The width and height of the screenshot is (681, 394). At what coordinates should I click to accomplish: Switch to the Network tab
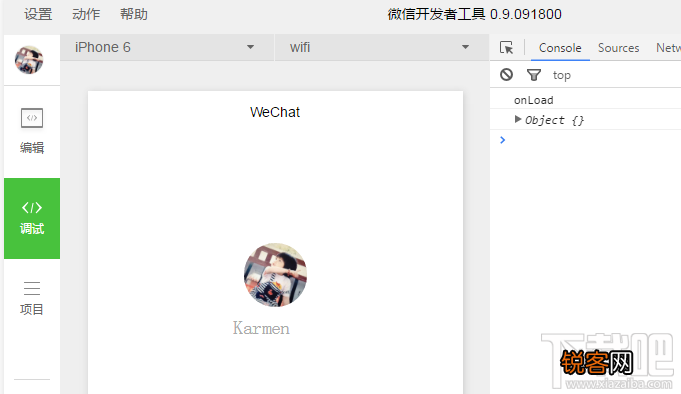coord(668,48)
